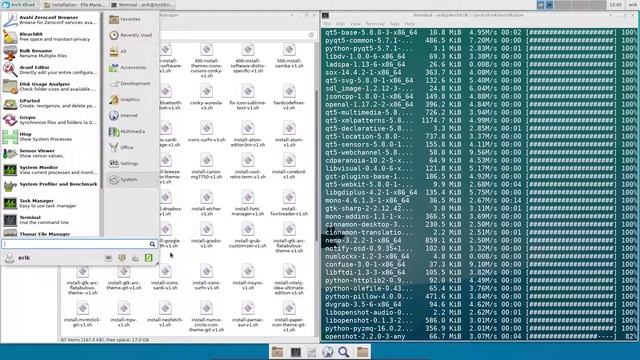Screen dimensions: 640x360
Task: Launch System Monitor from the menu
Action: click(x=50, y=170)
